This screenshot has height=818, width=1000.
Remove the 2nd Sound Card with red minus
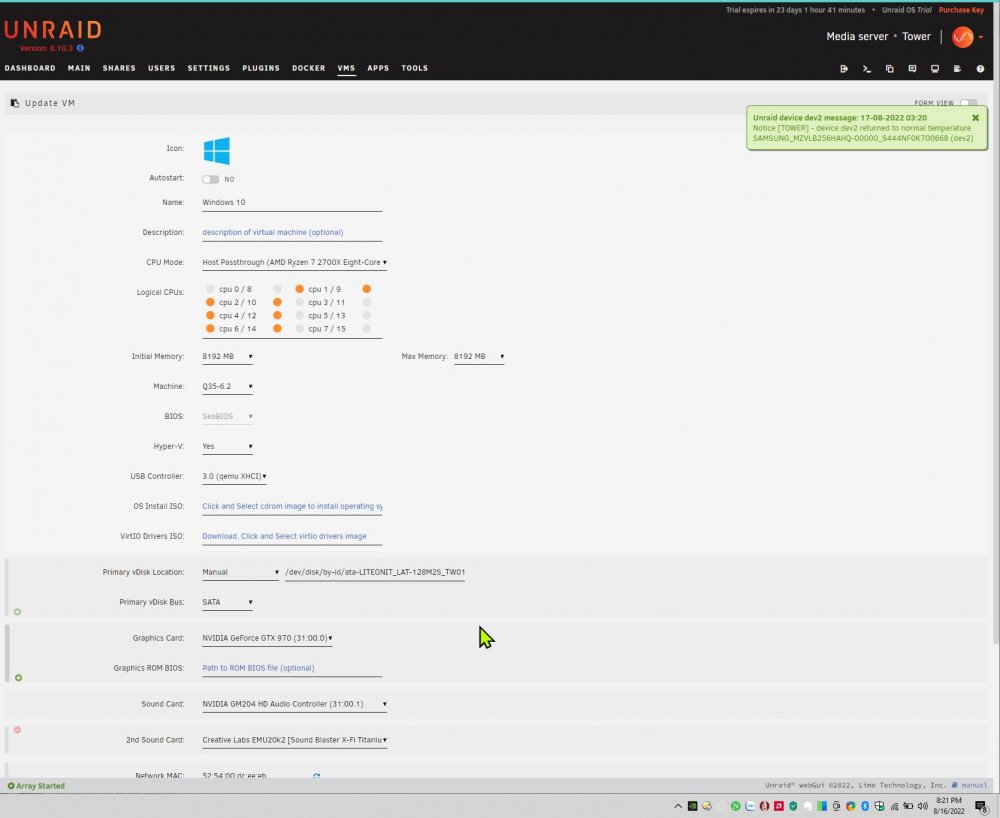coord(17,729)
